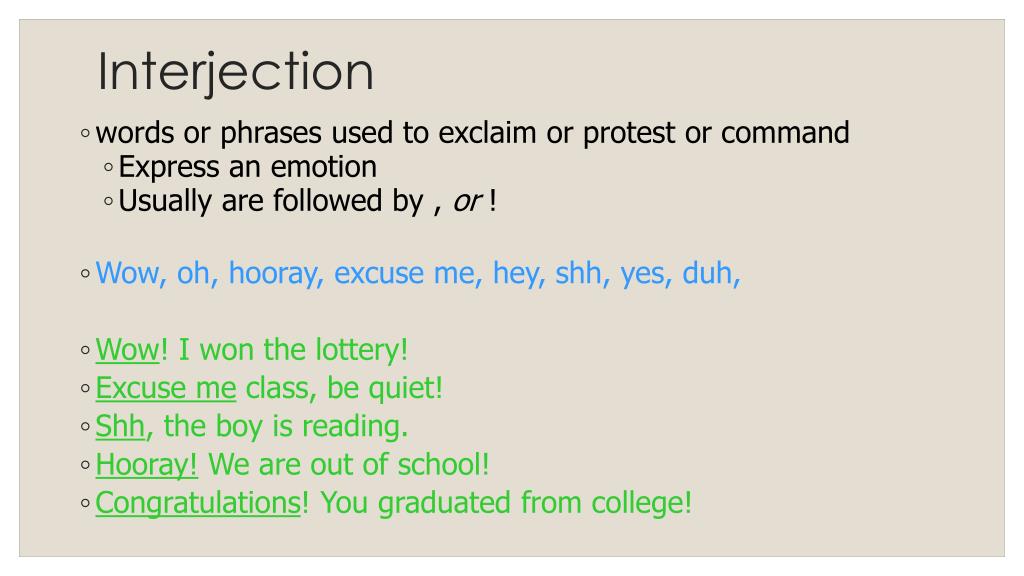Screen dimensions: 1024x576
Task: Click the text 'the boy is reading.'
Action: pyautogui.click(x=285, y=426)
